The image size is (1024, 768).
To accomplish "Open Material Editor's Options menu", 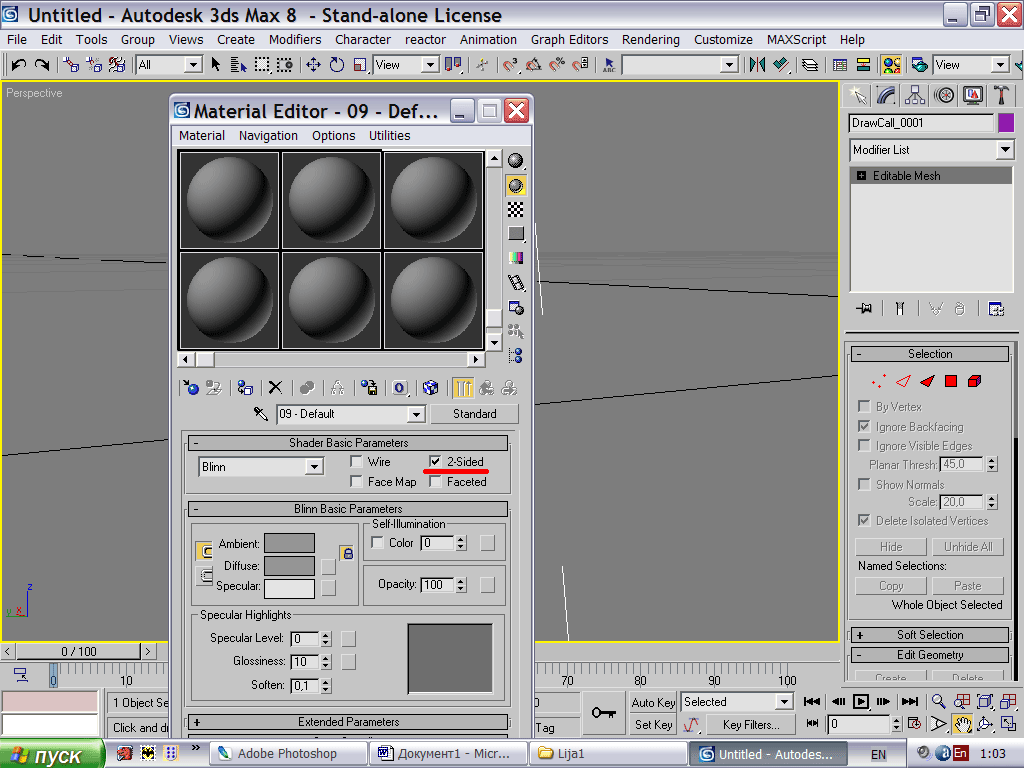I will tap(333, 136).
